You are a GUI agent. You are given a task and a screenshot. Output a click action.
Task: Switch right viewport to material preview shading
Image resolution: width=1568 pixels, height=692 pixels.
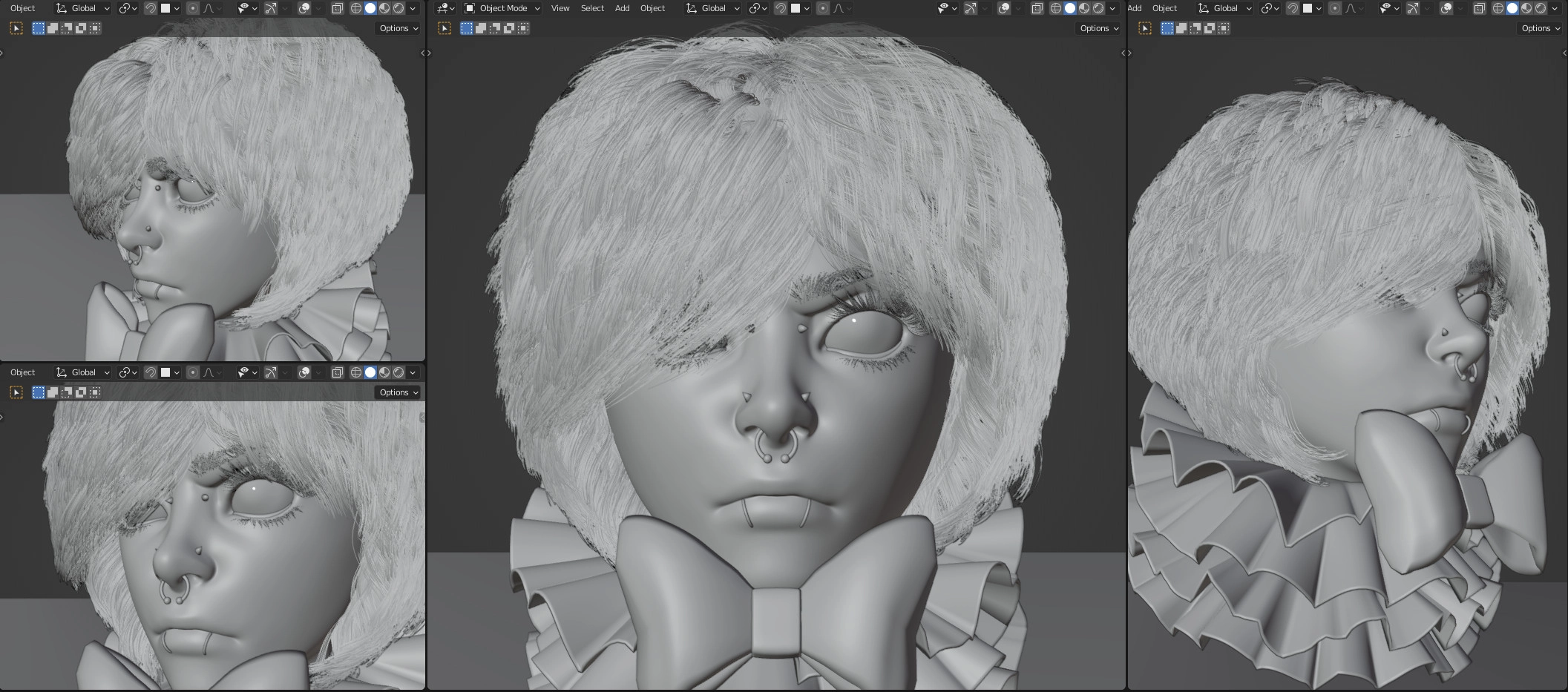tap(1526, 8)
